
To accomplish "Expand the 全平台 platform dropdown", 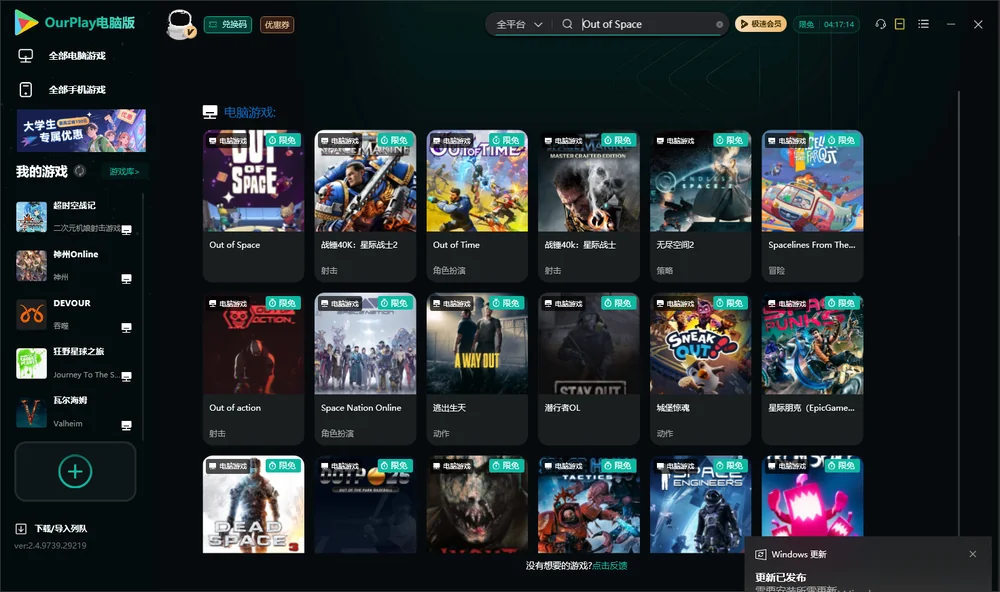I will tap(519, 24).
